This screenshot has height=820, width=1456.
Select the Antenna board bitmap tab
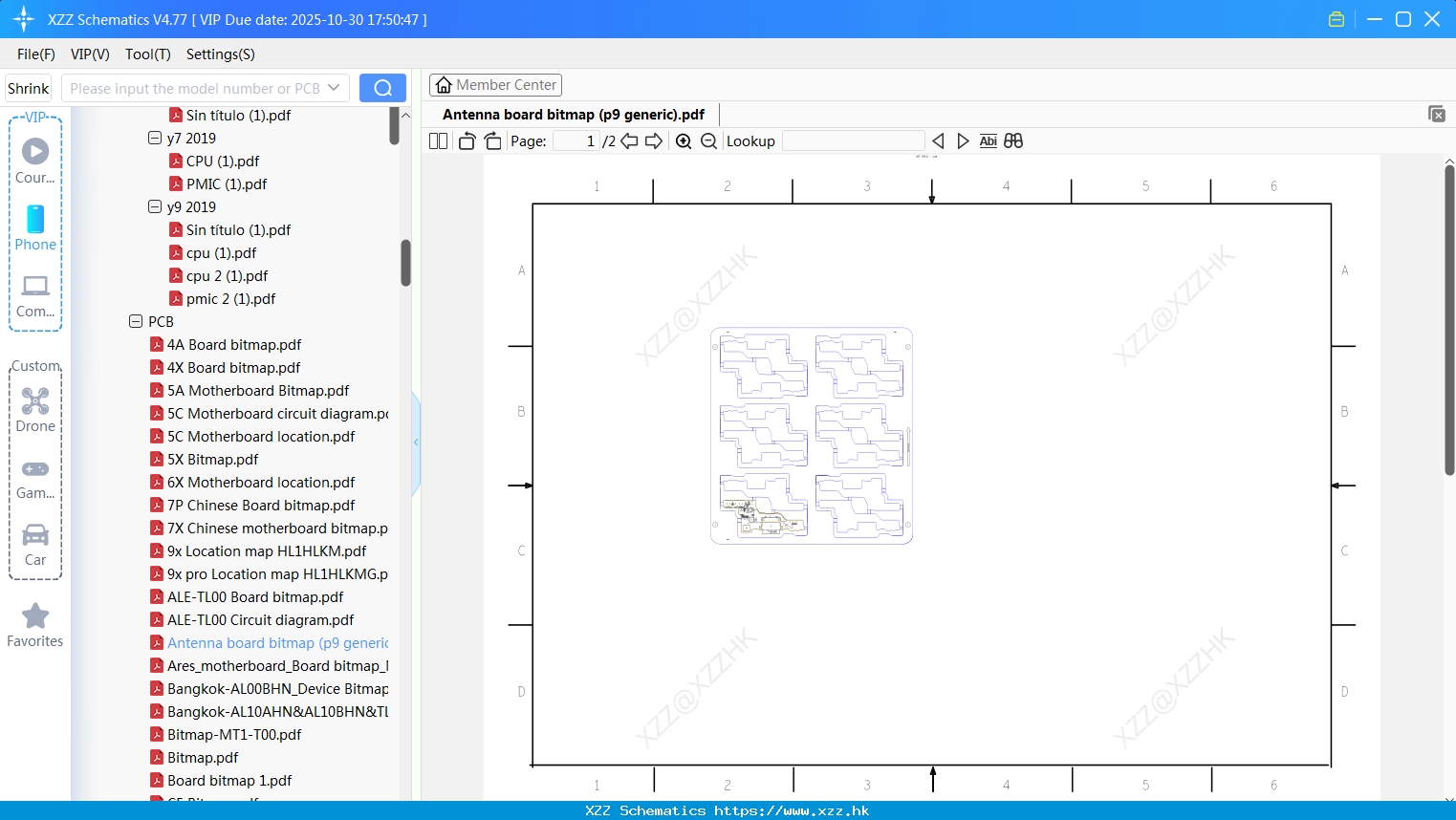coord(574,115)
